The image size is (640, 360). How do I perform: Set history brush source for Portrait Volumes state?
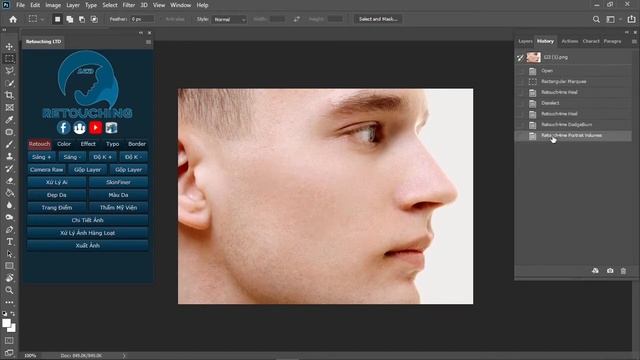(520, 136)
